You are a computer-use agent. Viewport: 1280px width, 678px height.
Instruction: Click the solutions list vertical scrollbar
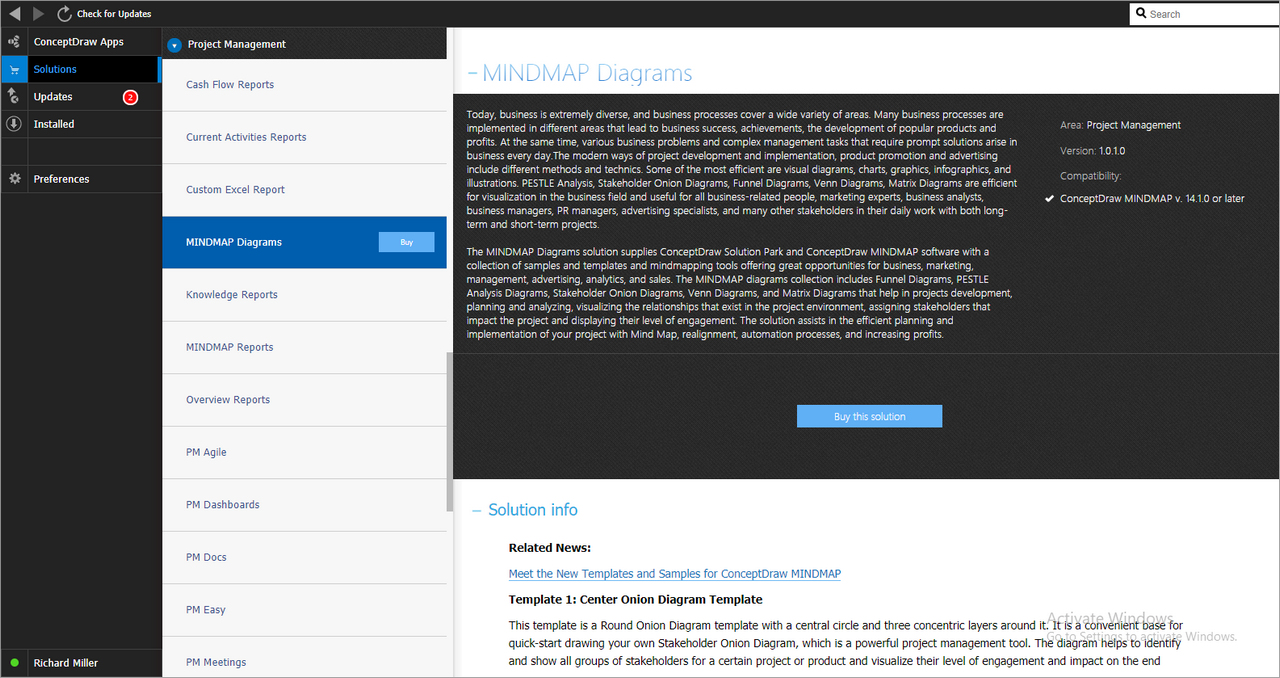449,430
